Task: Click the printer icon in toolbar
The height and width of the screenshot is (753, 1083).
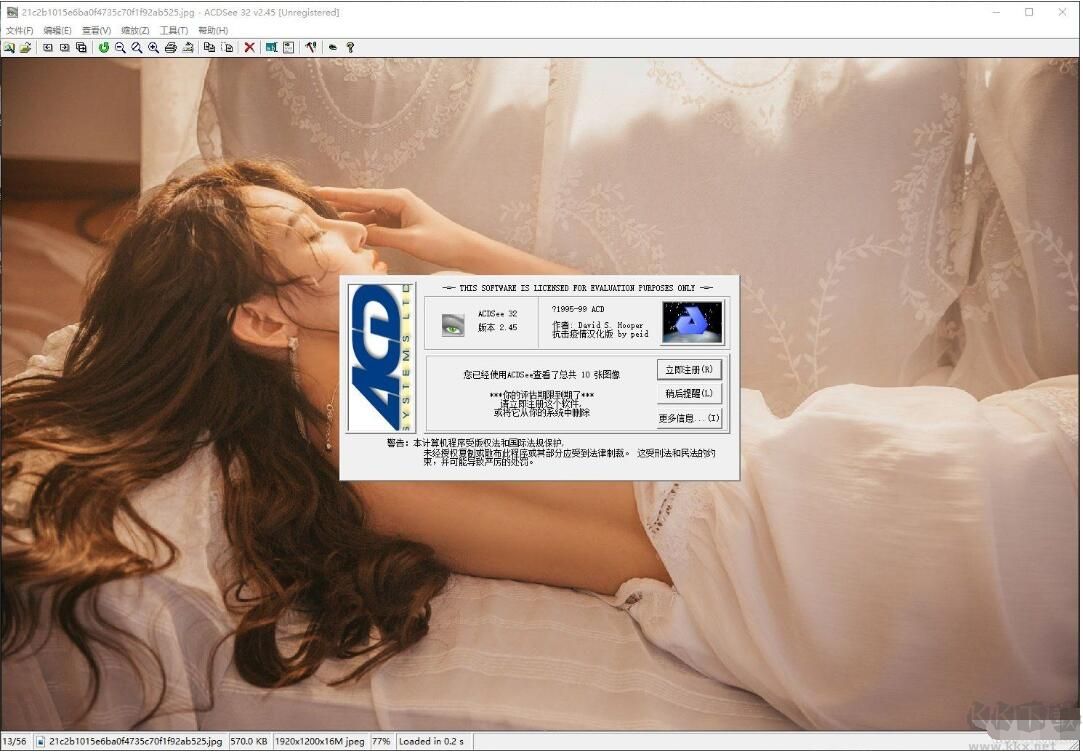Action: 170,47
